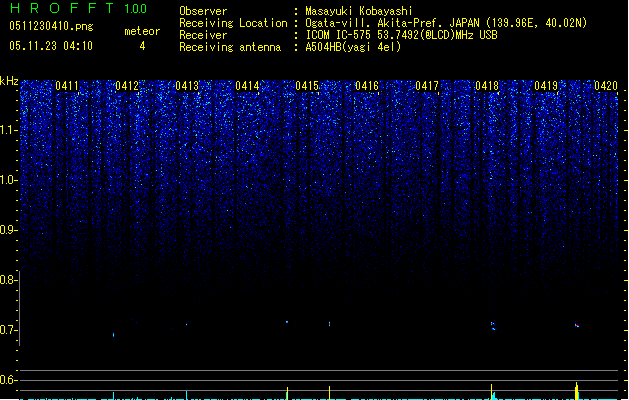The width and height of the screenshot is (629, 400).
Task: Click the tallest yellow intensity spike after 0419
Action: tap(577, 391)
